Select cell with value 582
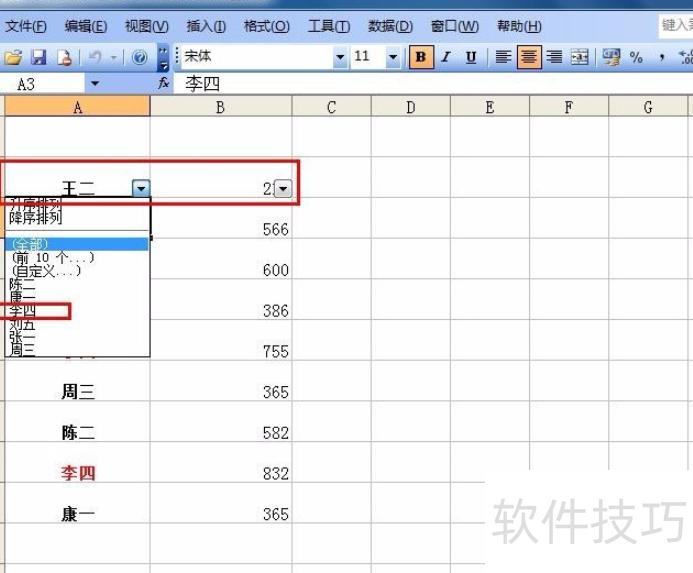 [x=221, y=422]
